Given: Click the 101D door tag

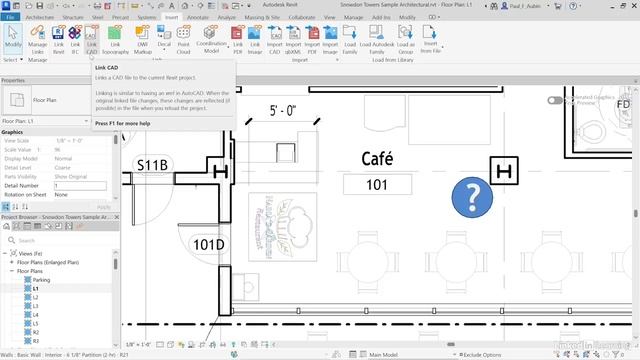Looking at the screenshot, I should coord(209,244).
